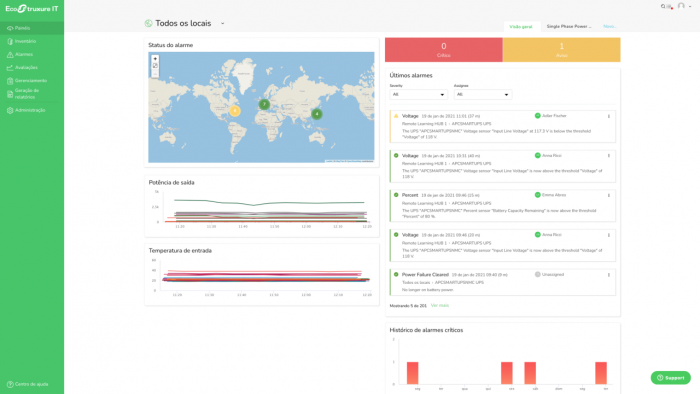
Task: Open Centro de ajuda help icon
Action: point(10,384)
